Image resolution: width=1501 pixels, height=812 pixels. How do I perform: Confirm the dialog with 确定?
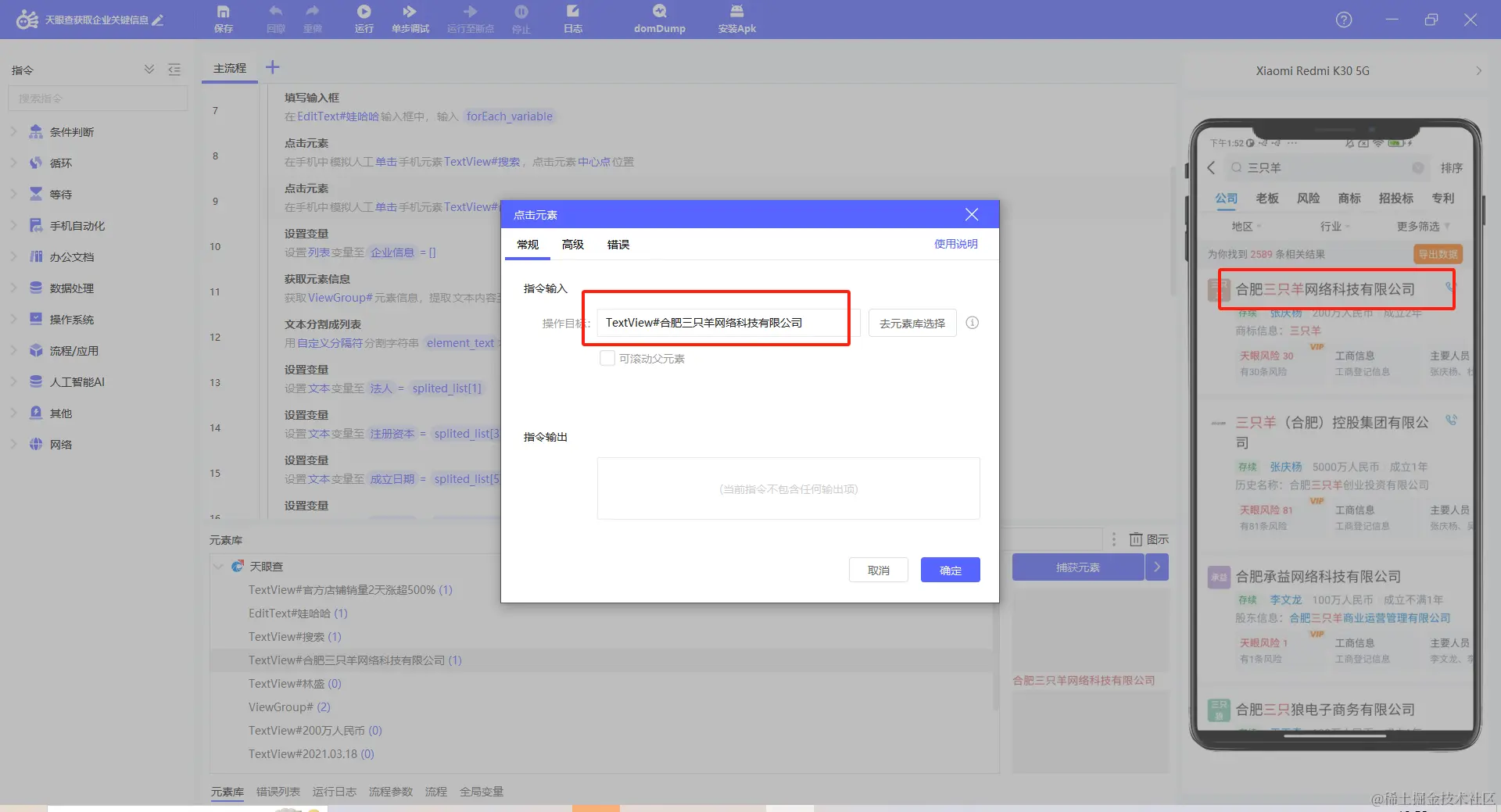pos(951,571)
